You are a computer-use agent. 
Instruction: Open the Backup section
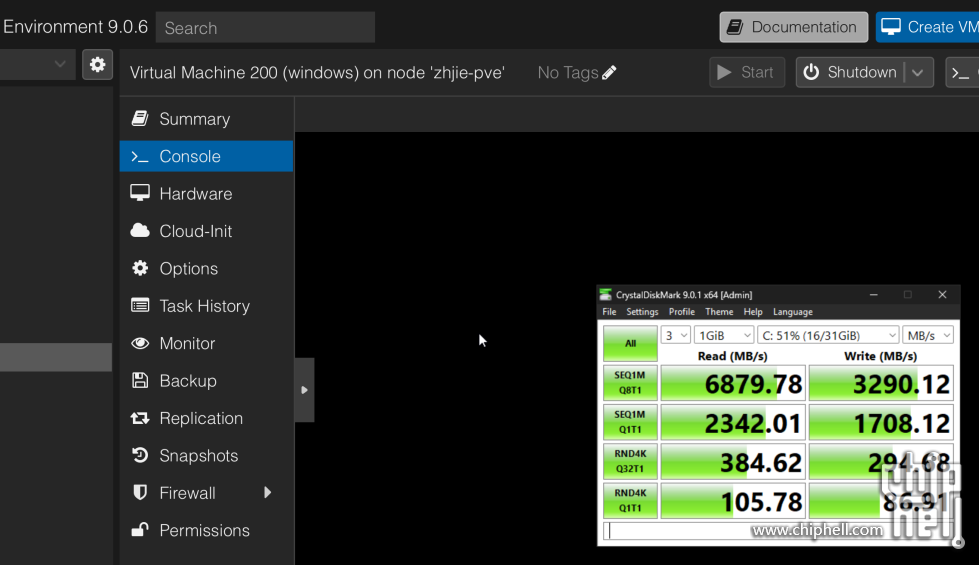[x=206, y=381]
